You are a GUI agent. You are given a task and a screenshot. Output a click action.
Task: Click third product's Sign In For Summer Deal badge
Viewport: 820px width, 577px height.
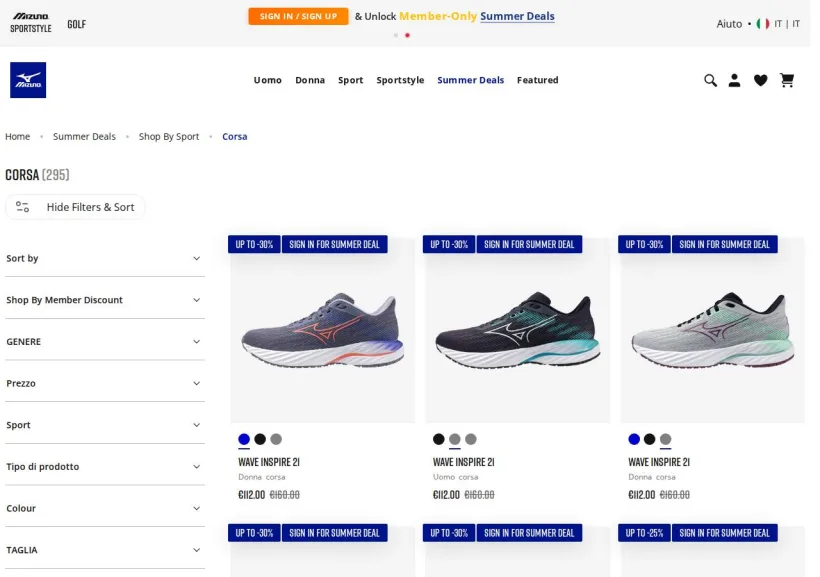[x=725, y=244]
